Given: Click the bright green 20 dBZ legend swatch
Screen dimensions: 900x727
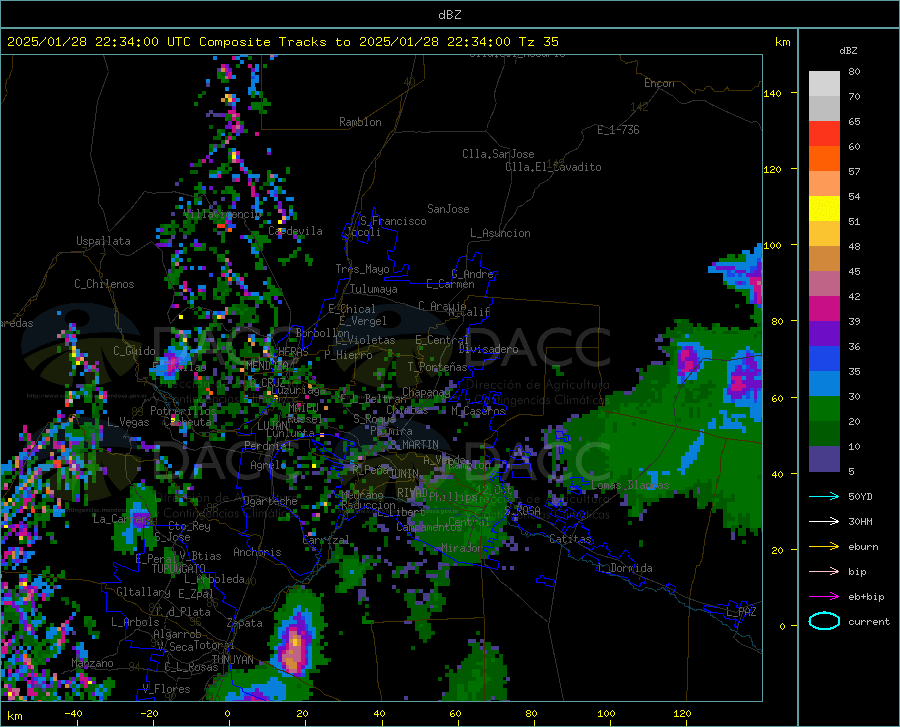Looking at the screenshot, I should pos(824,409).
